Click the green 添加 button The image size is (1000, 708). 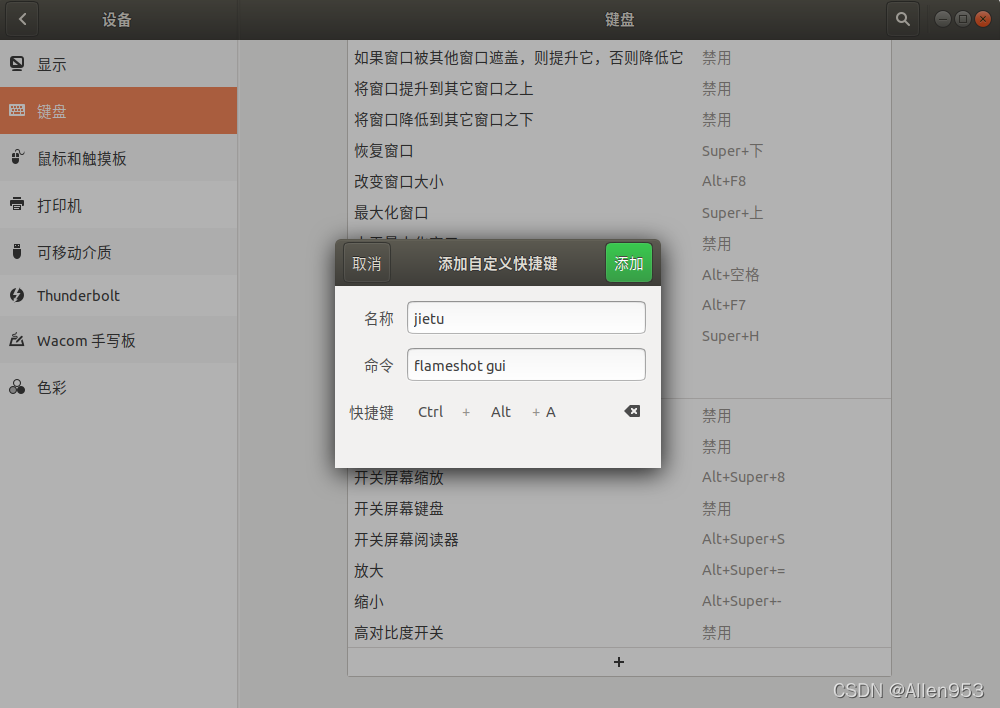point(628,263)
